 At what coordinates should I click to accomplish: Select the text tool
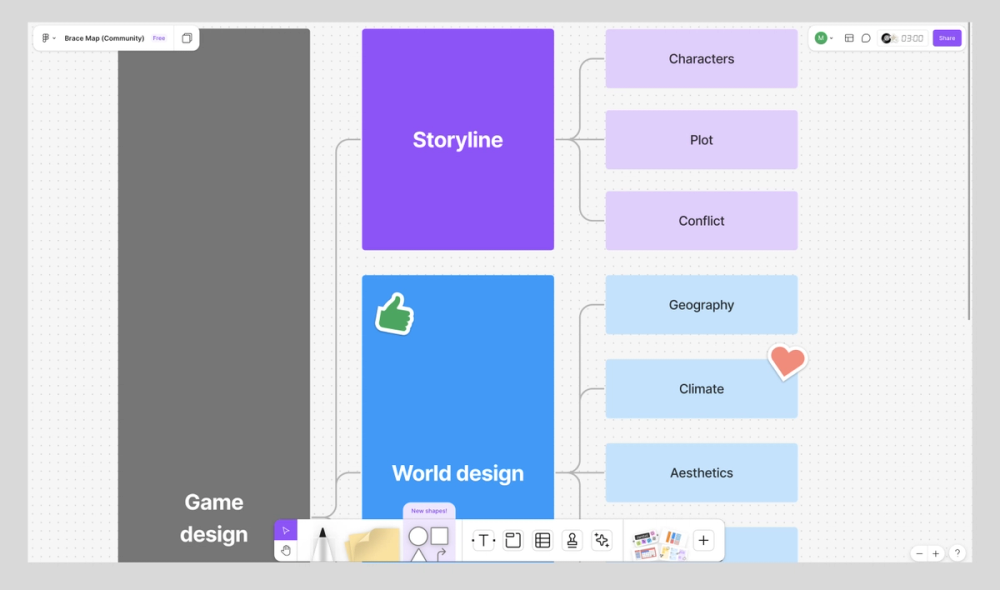483,540
